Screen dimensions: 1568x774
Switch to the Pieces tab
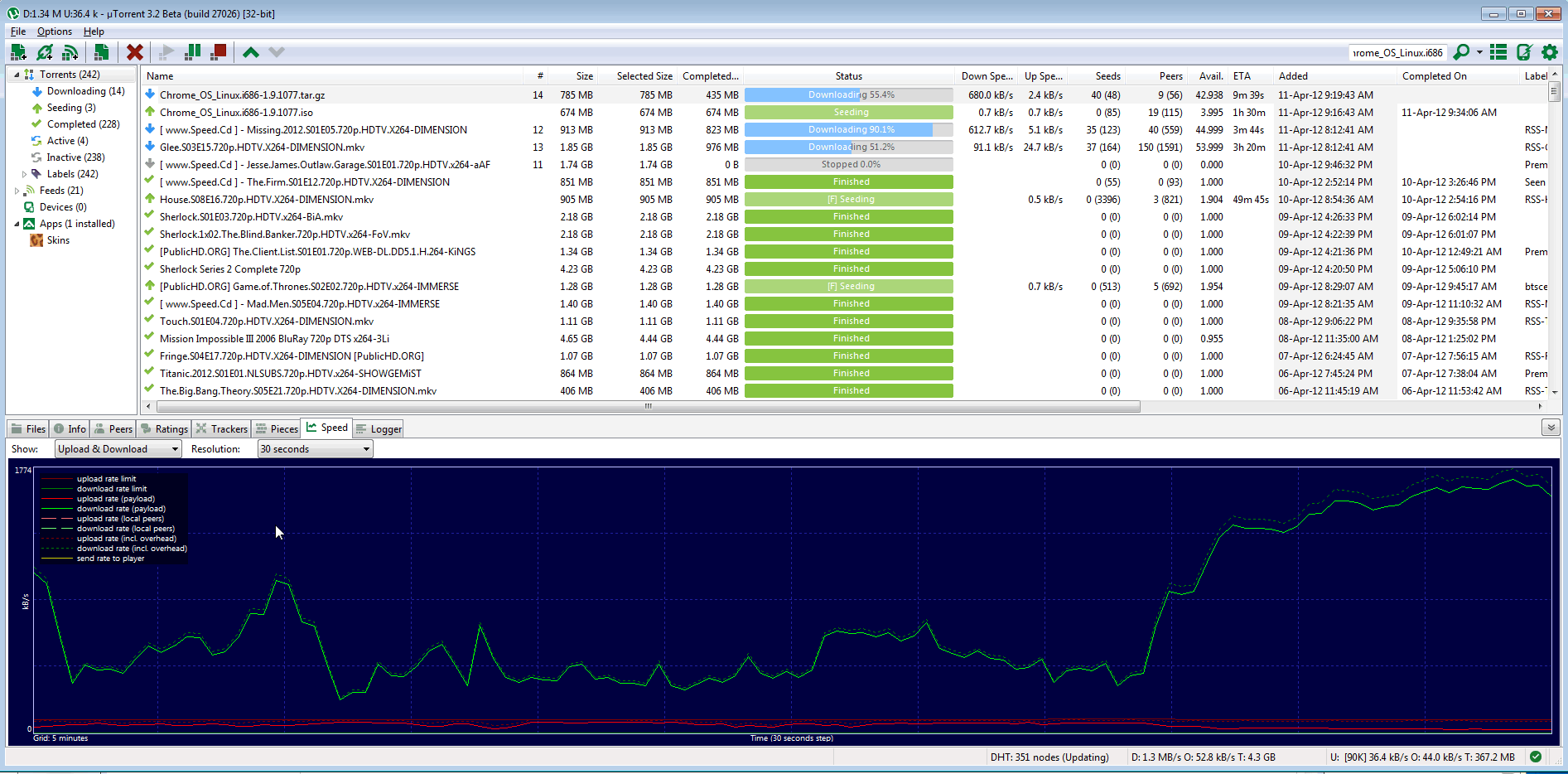click(276, 428)
